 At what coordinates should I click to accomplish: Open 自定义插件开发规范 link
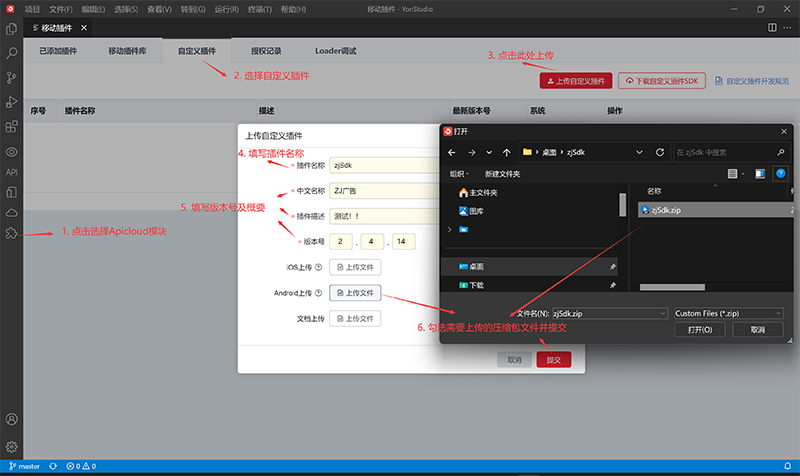click(x=752, y=81)
